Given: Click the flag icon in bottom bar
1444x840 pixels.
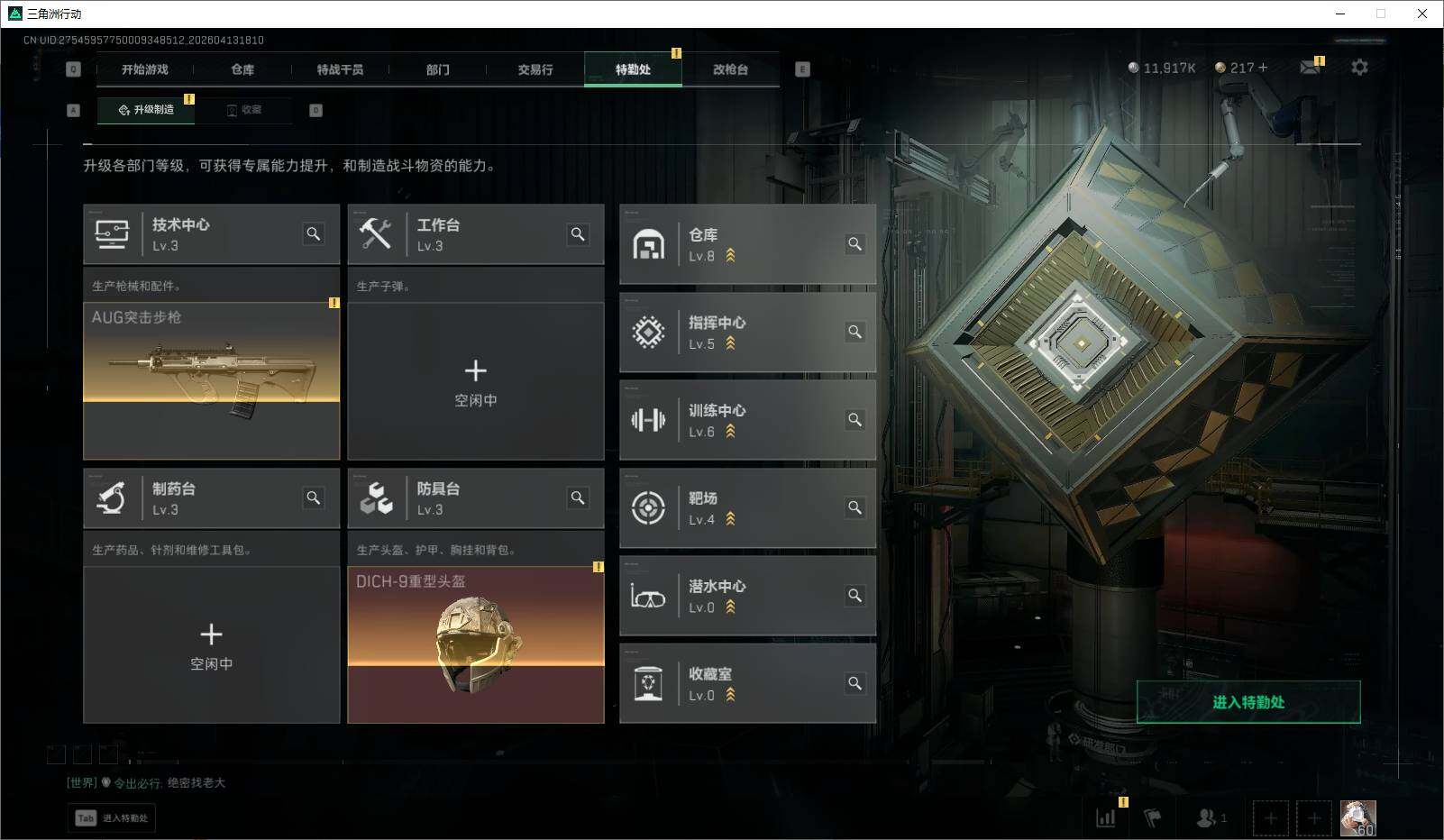Looking at the screenshot, I should click(1152, 817).
